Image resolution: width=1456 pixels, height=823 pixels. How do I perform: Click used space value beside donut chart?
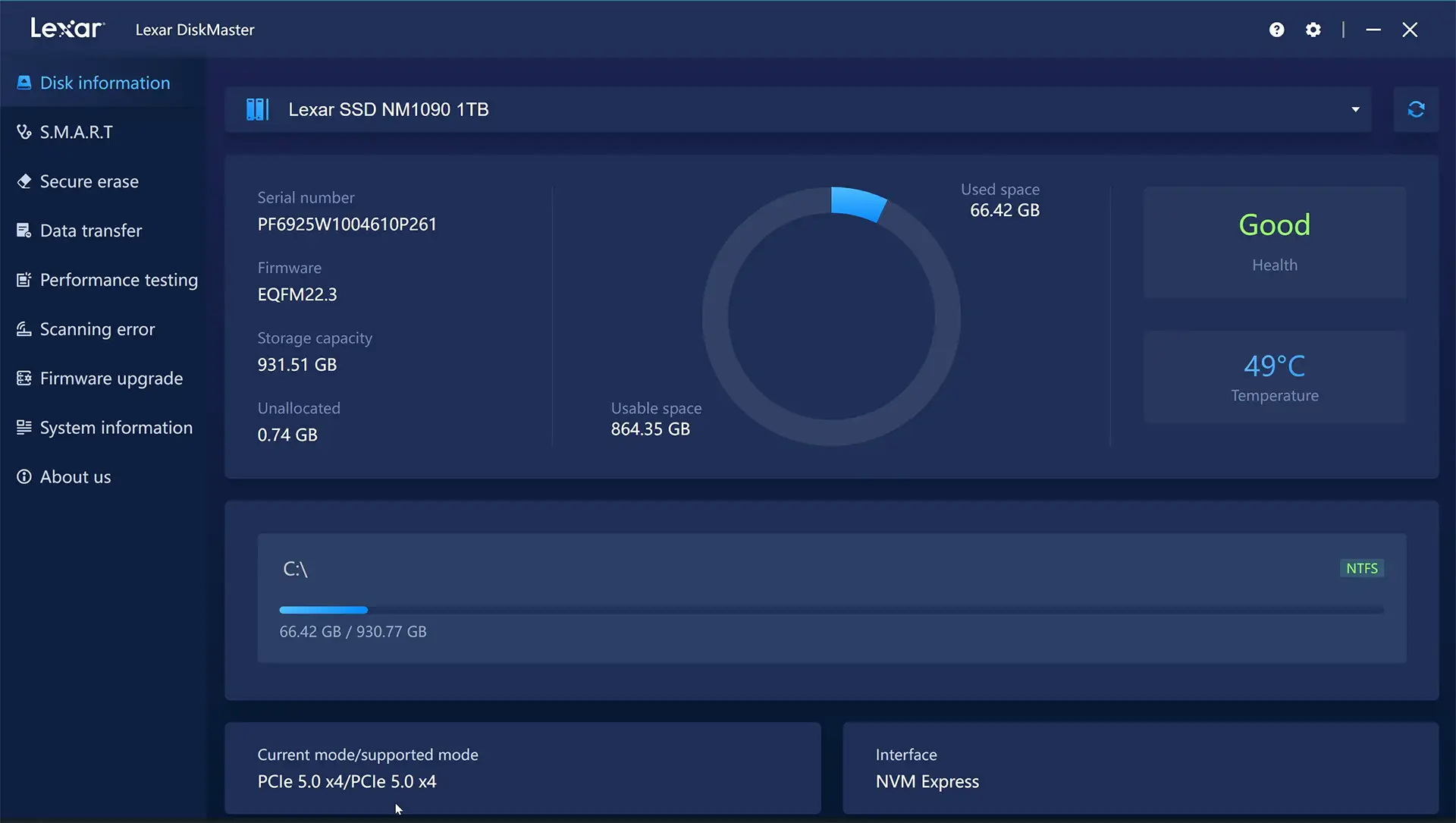1005,210
